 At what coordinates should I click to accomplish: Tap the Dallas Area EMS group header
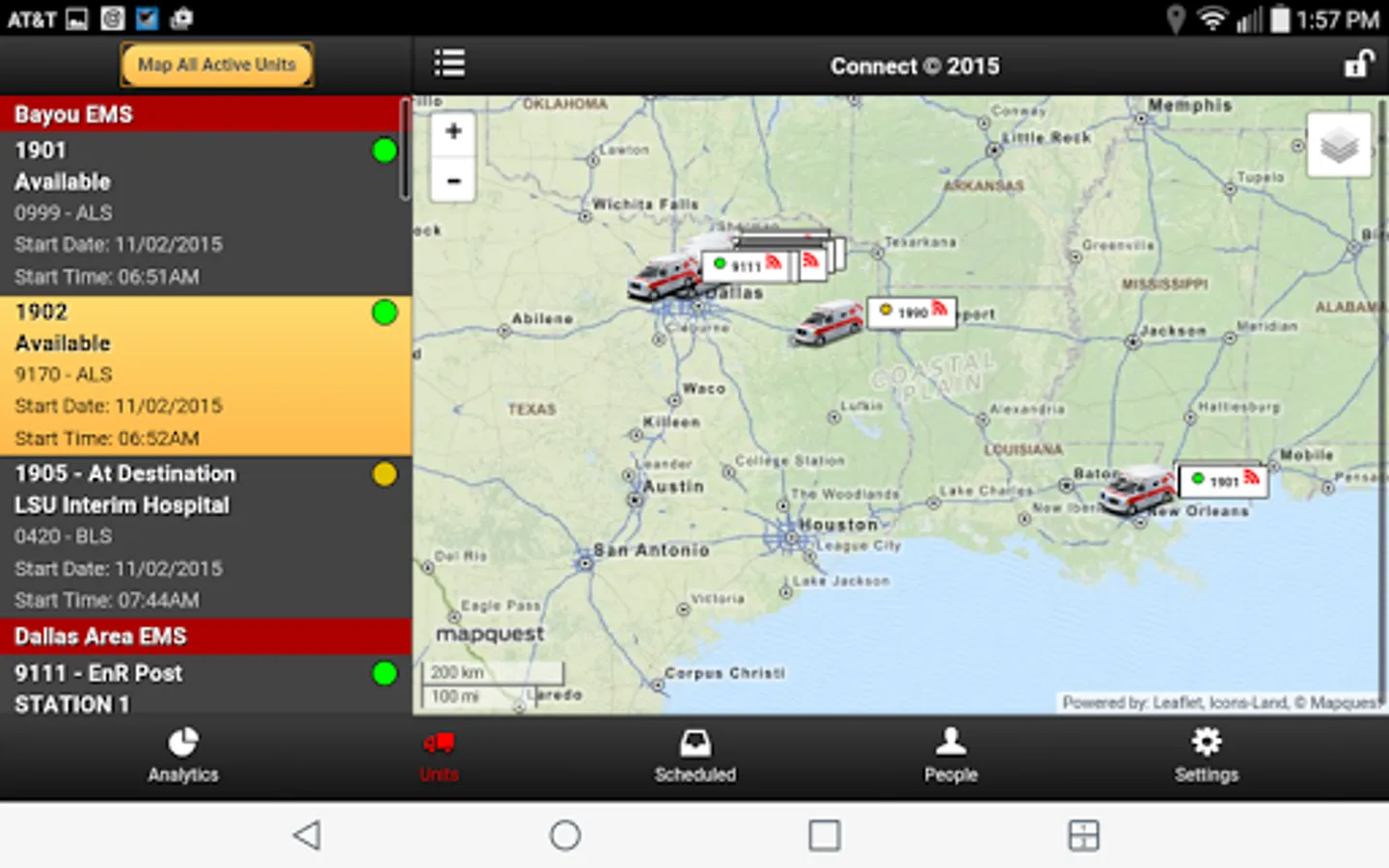coord(205,637)
